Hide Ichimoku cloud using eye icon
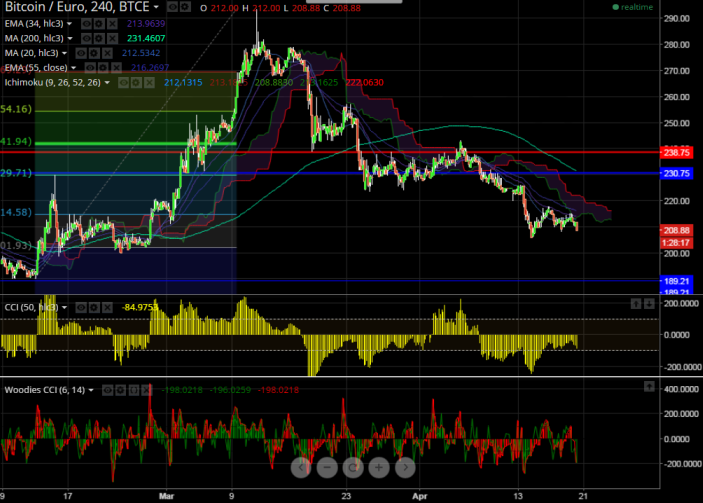This screenshot has height=503, width=703. (123, 82)
